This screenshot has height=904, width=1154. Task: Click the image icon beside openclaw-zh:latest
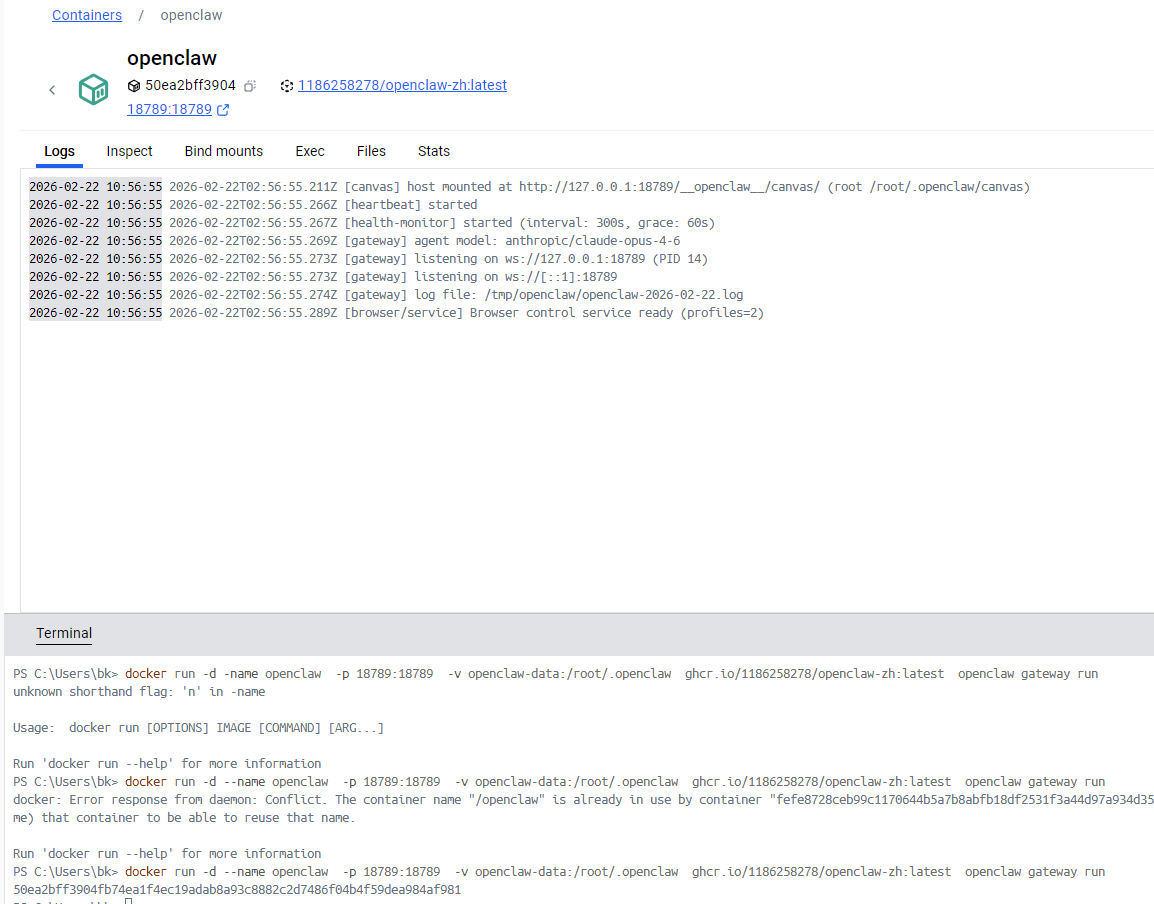pos(287,85)
